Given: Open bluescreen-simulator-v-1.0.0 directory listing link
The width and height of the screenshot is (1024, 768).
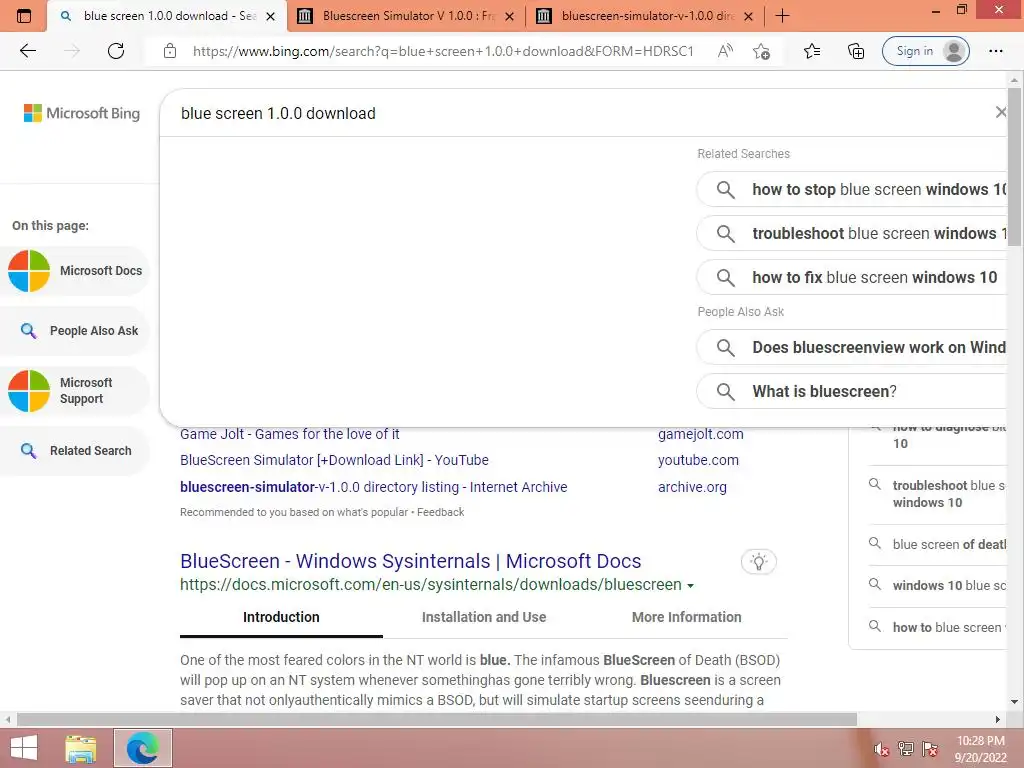Looking at the screenshot, I should (374, 487).
